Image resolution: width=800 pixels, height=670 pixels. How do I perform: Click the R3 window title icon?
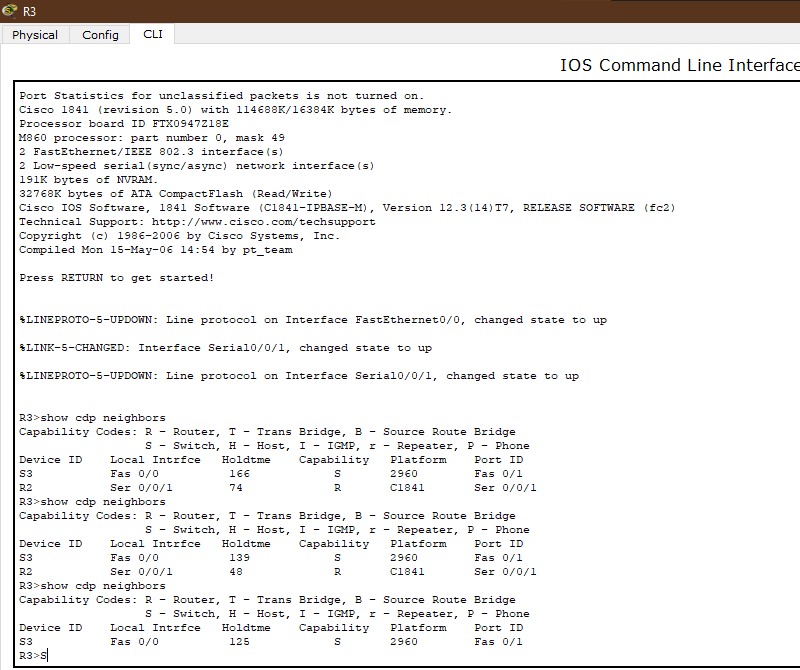coord(10,11)
